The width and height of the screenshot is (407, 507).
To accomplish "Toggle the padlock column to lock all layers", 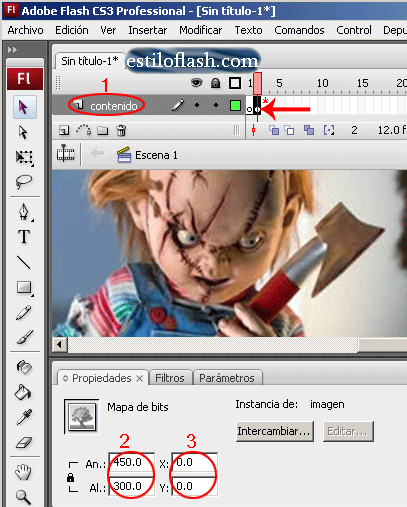I will click(216, 83).
